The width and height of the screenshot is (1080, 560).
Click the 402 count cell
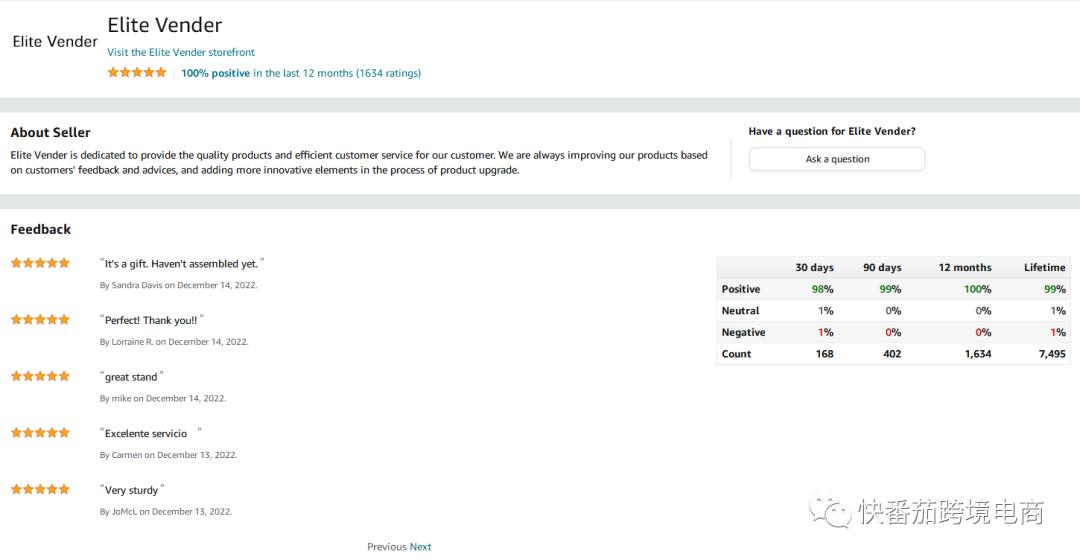892,354
